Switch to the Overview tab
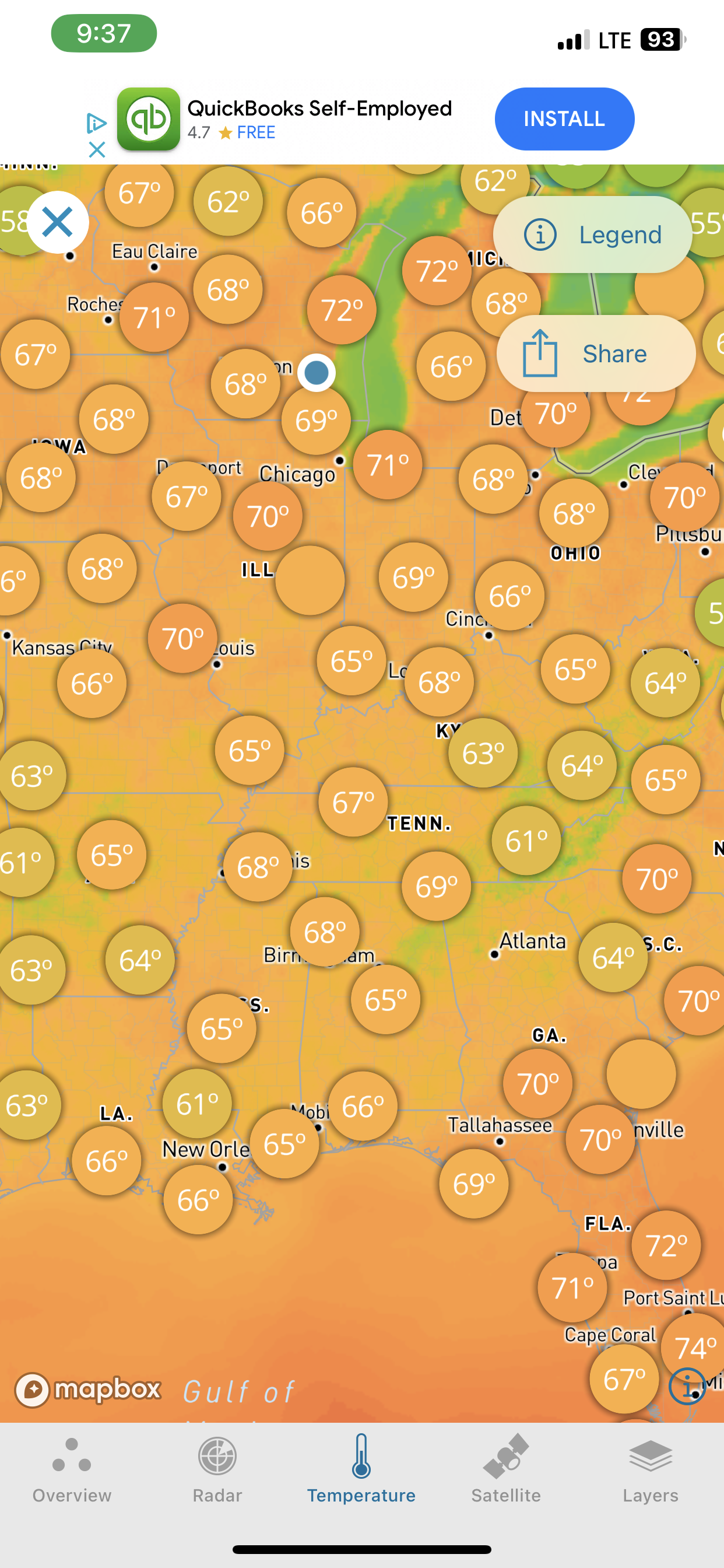Screen dimensions: 724x1568 72,1469
